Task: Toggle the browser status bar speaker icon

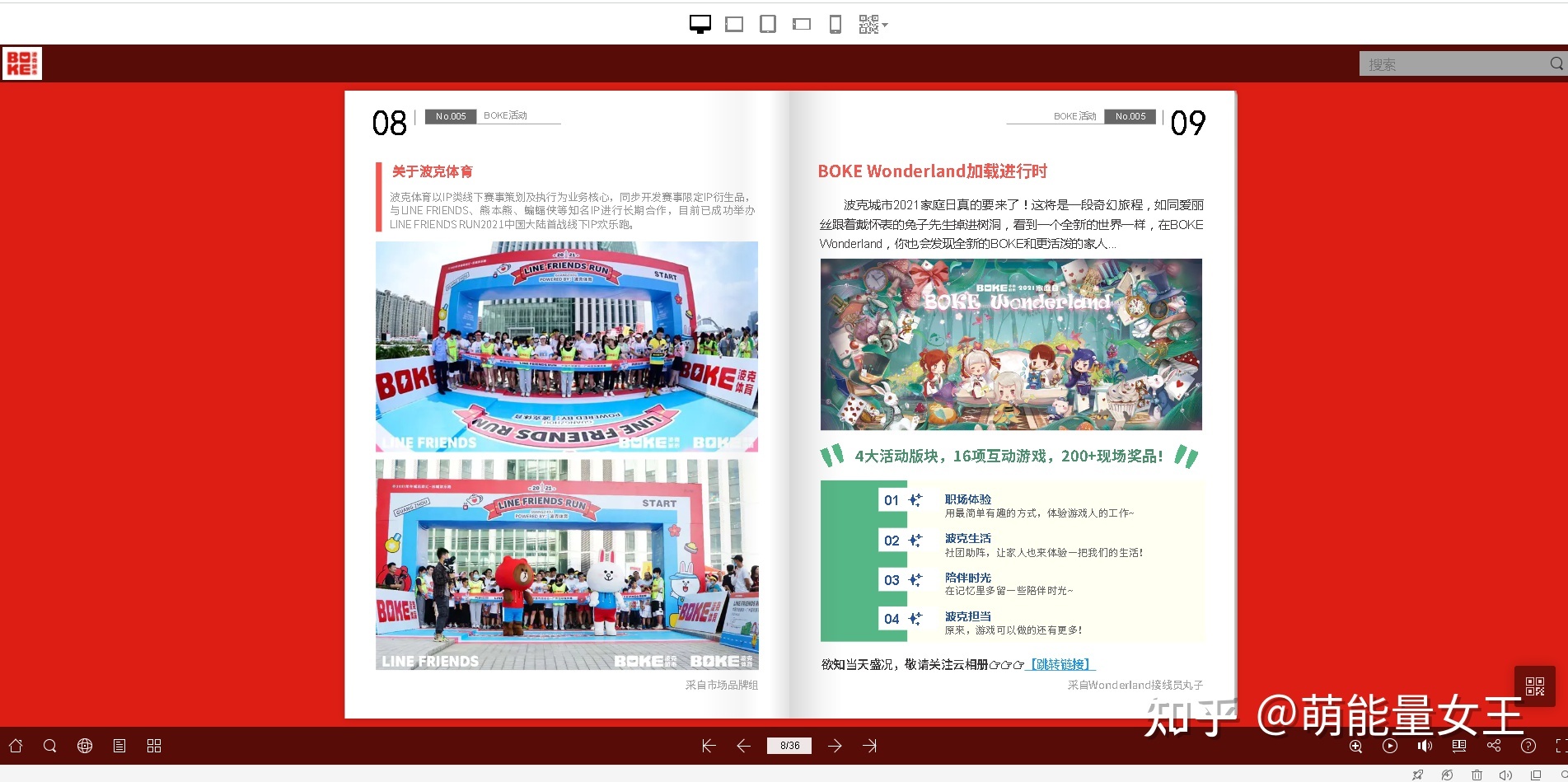Action: 1505,775
